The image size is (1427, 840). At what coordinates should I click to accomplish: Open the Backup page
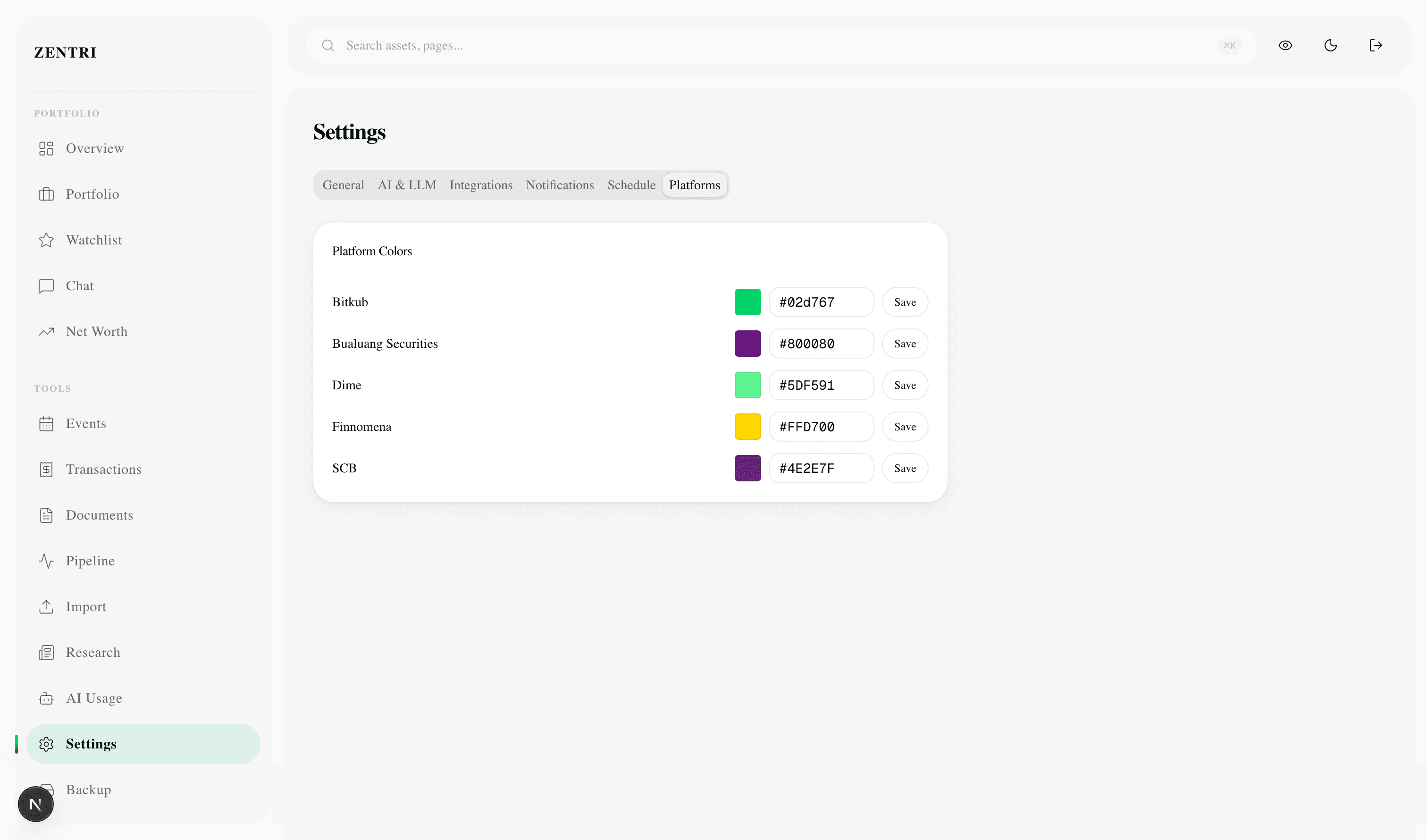(143, 790)
